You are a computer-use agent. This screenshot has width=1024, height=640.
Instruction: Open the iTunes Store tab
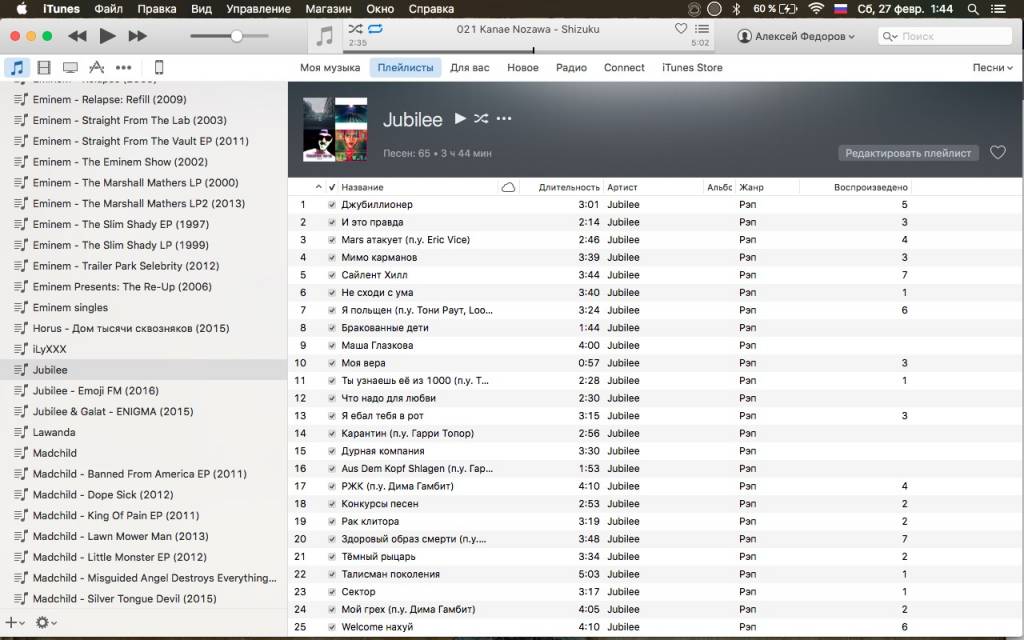coord(692,67)
